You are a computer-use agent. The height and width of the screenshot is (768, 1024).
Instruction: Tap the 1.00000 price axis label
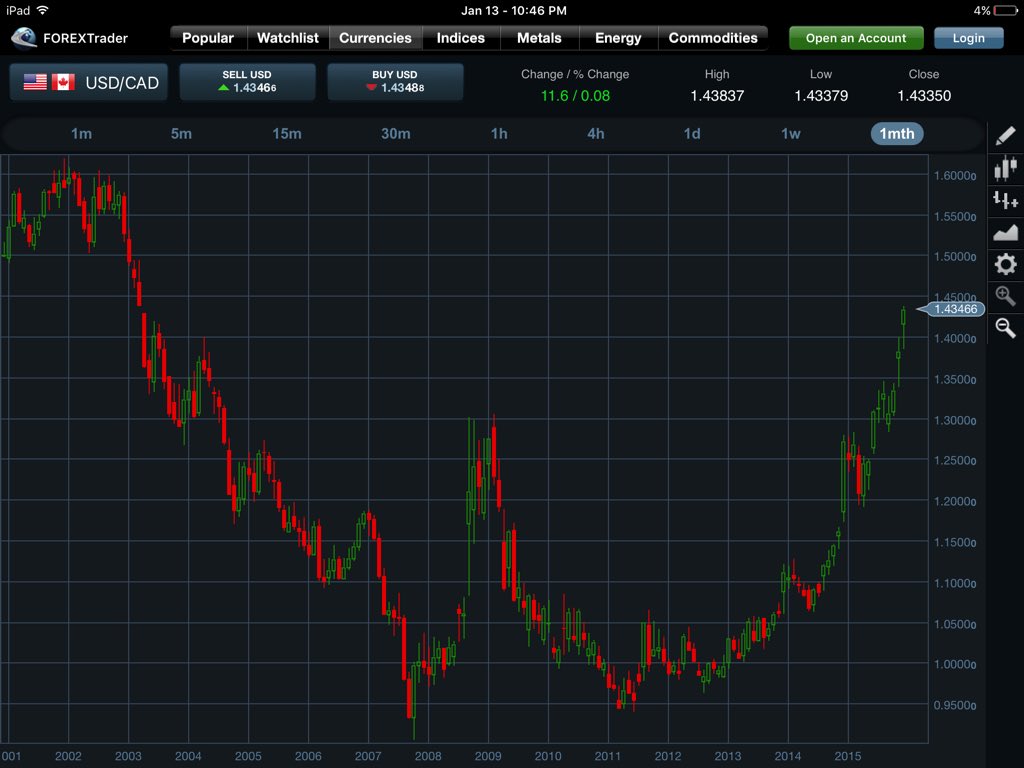(955, 665)
